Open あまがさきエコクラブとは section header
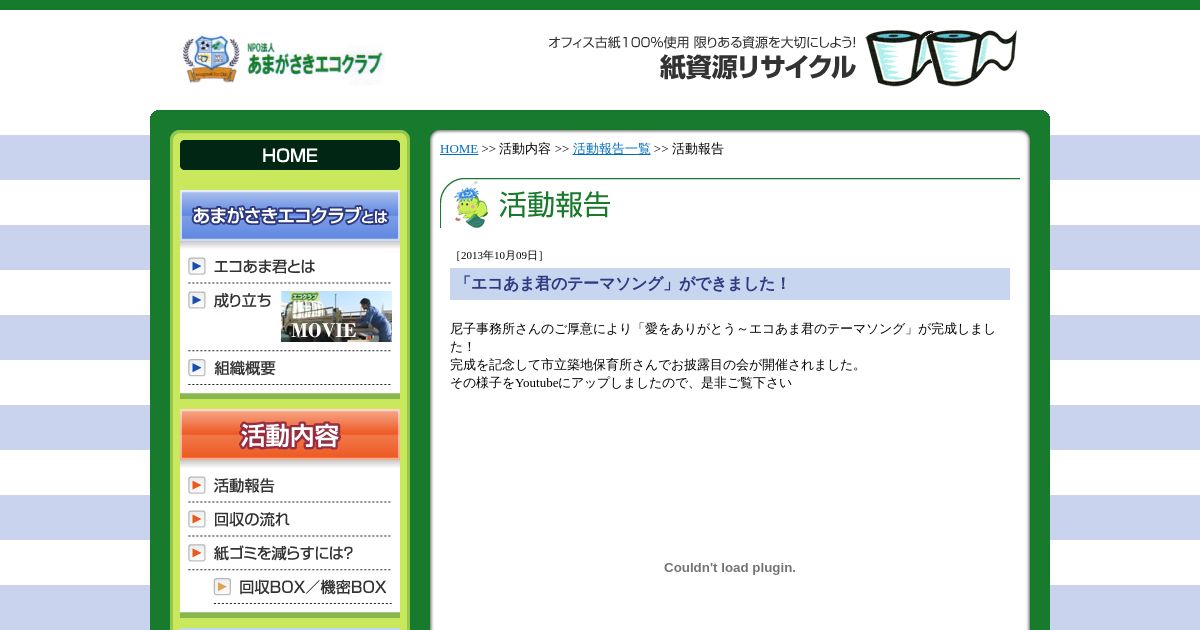 coord(290,216)
